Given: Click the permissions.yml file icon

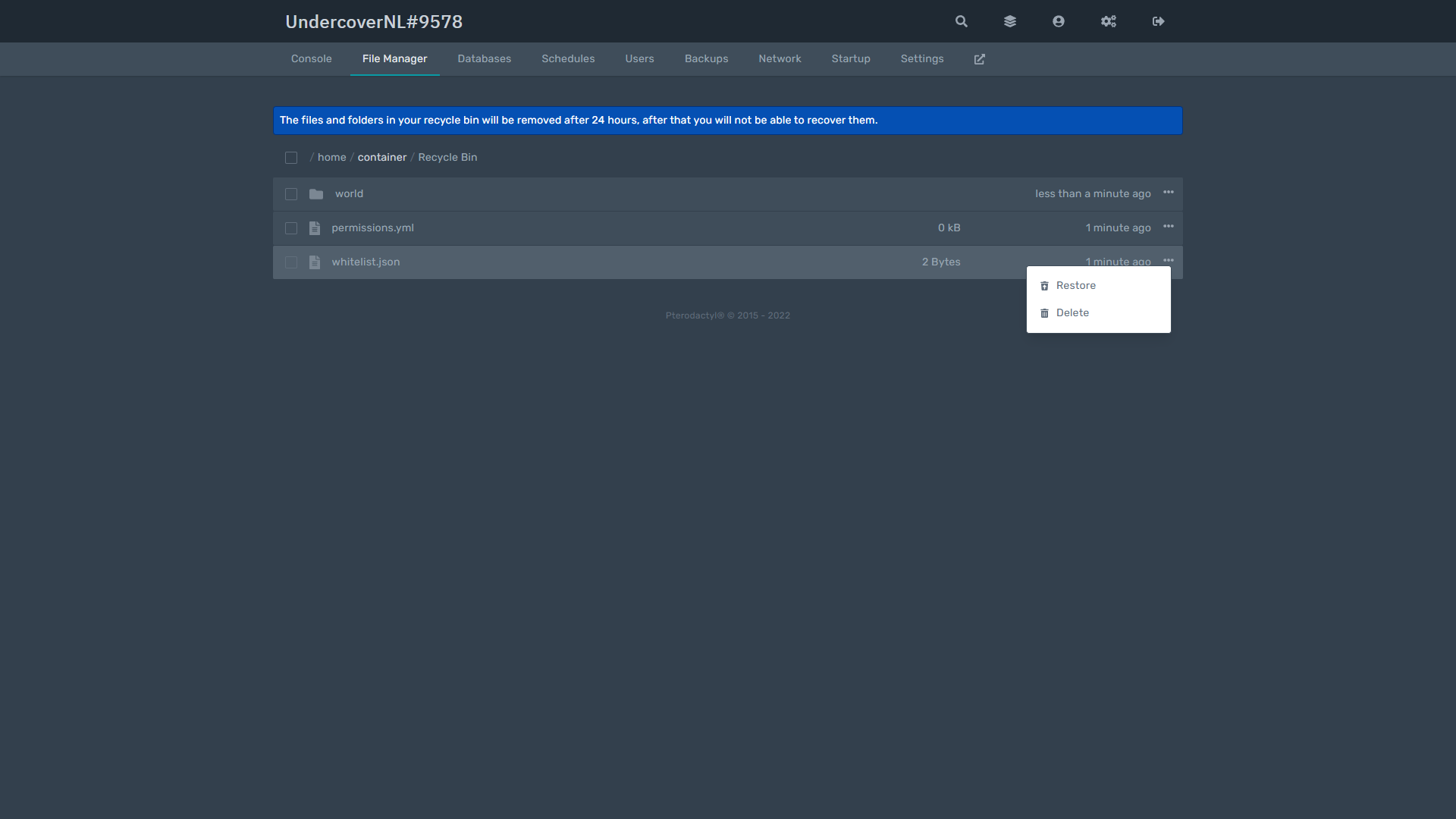Looking at the screenshot, I should tap(315, 228).
